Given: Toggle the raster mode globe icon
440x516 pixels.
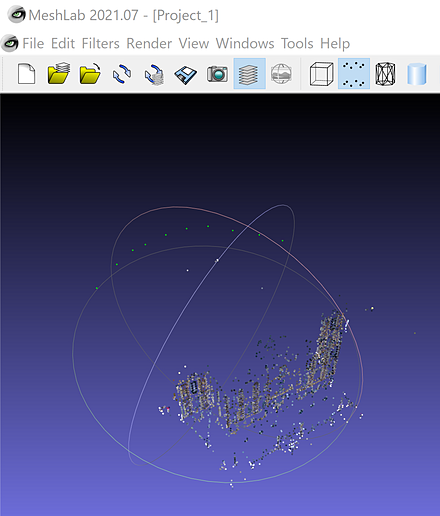Looking at the screenshot, I should coord(281,74).
